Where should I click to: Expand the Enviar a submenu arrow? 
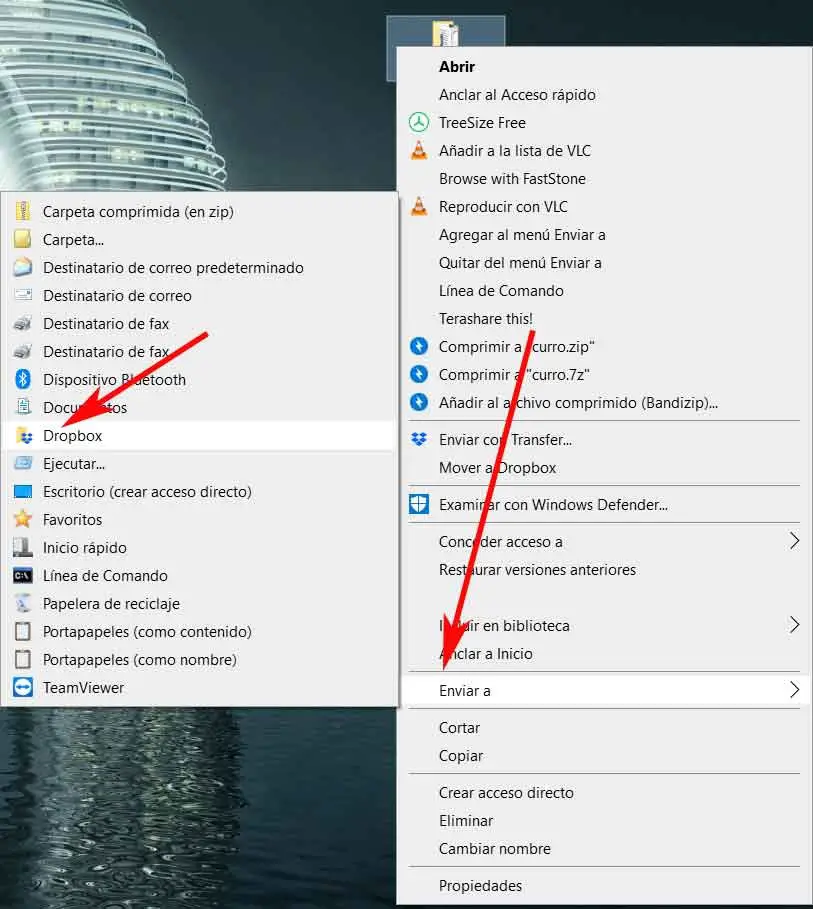point(794,690)
